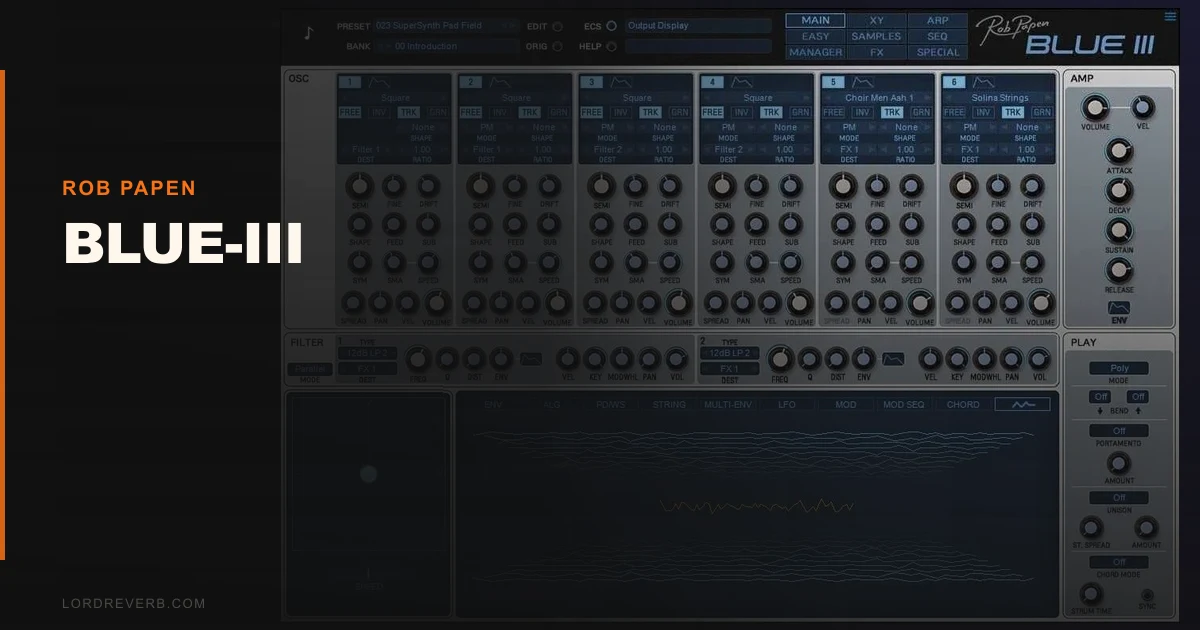Screen dimensions: 1200x630
Task: Show the MOD SEQ panel
Action: point(904,405)
